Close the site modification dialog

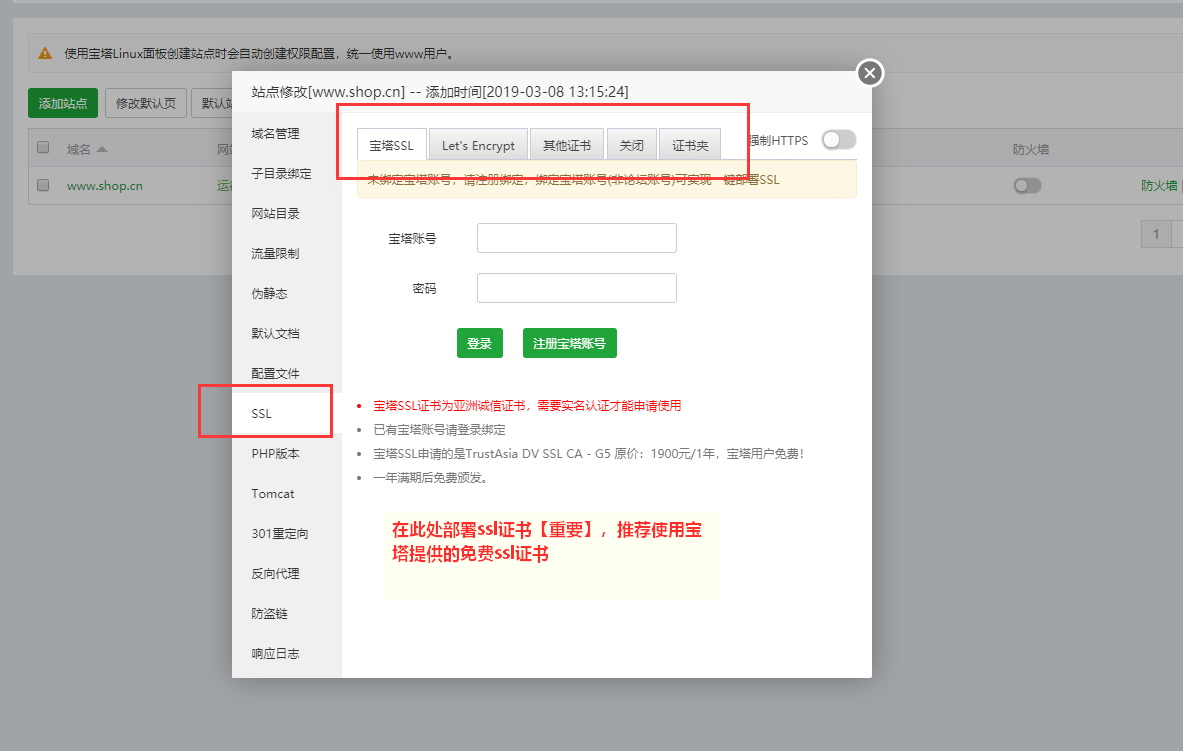click(x=869, y=73)
